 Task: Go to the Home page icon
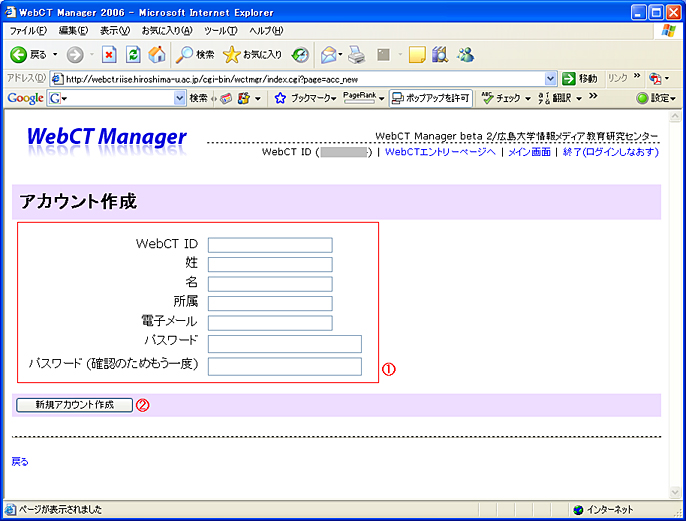(157, 55)
